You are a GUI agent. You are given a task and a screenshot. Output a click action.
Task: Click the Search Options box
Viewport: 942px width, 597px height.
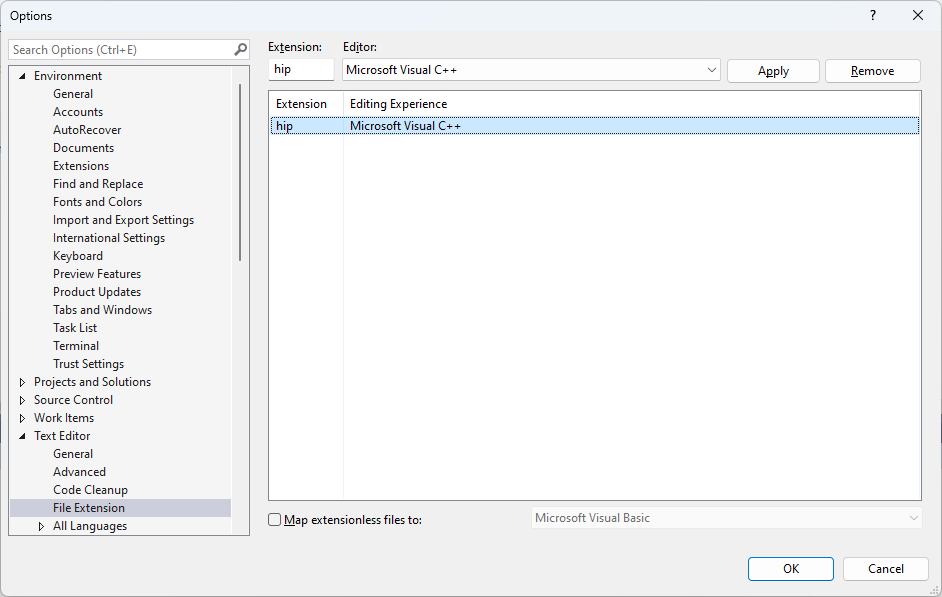pos(120,48)
